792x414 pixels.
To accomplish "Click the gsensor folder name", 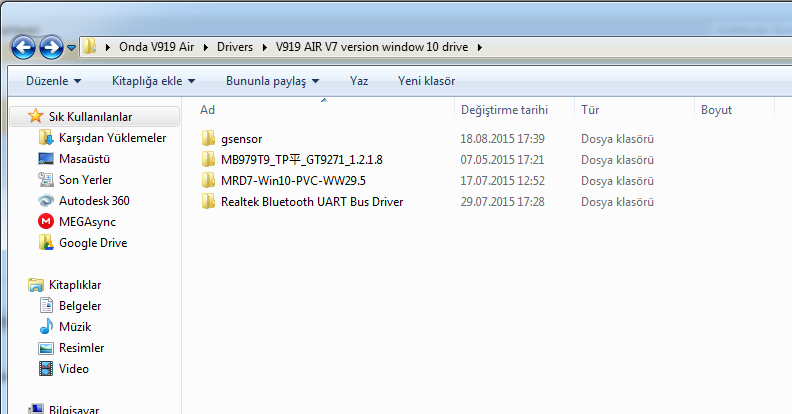I will tap(241, 139).
